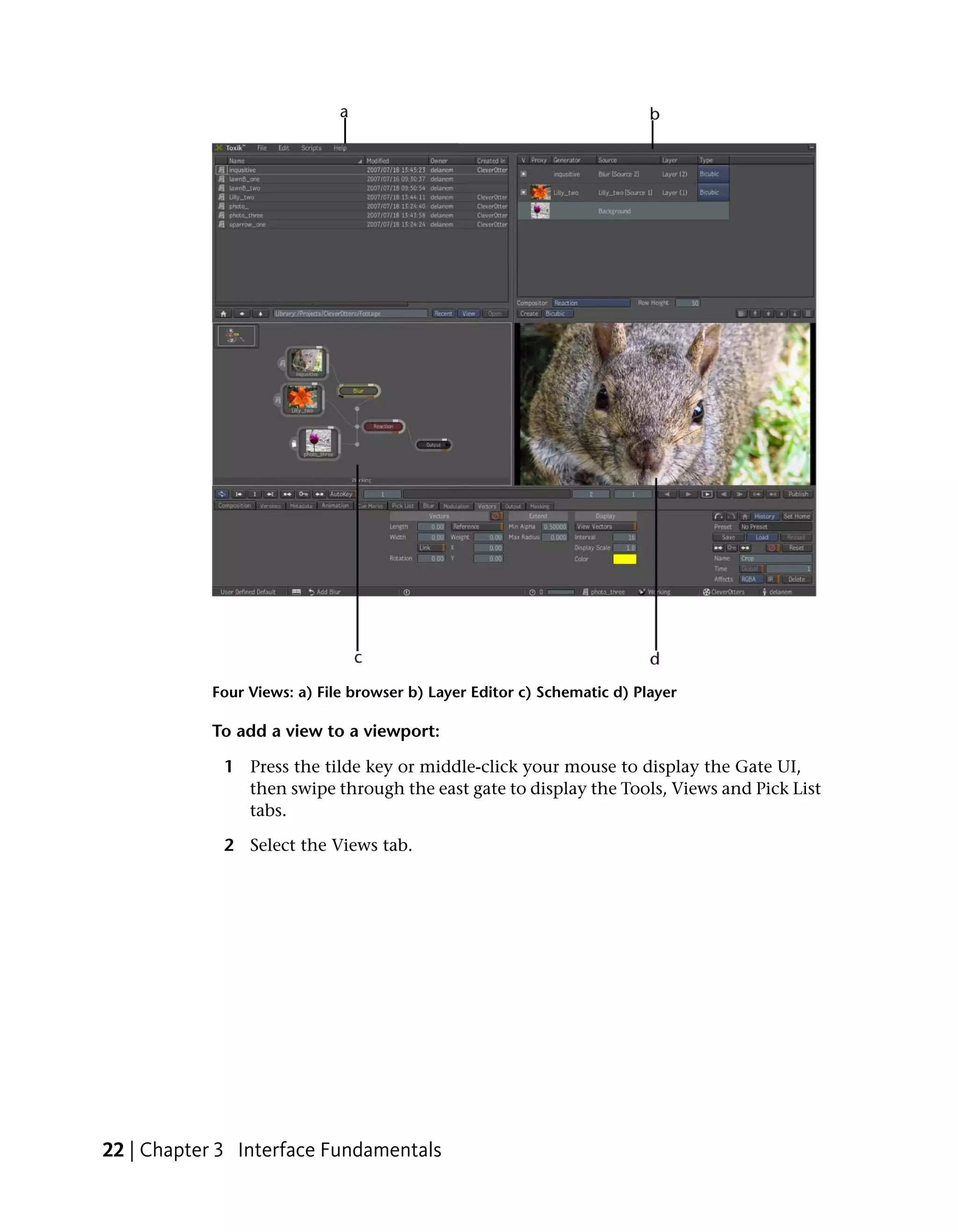
Task: Select the Reaction node in schematic
Action: pos(384,426)
